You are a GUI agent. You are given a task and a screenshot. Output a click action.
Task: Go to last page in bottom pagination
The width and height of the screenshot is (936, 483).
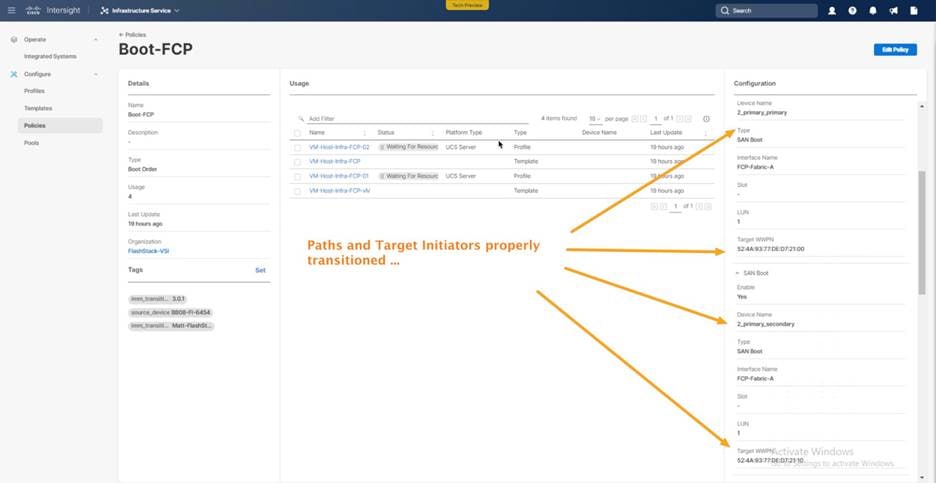pyautogui.click(x=708, y=206)
